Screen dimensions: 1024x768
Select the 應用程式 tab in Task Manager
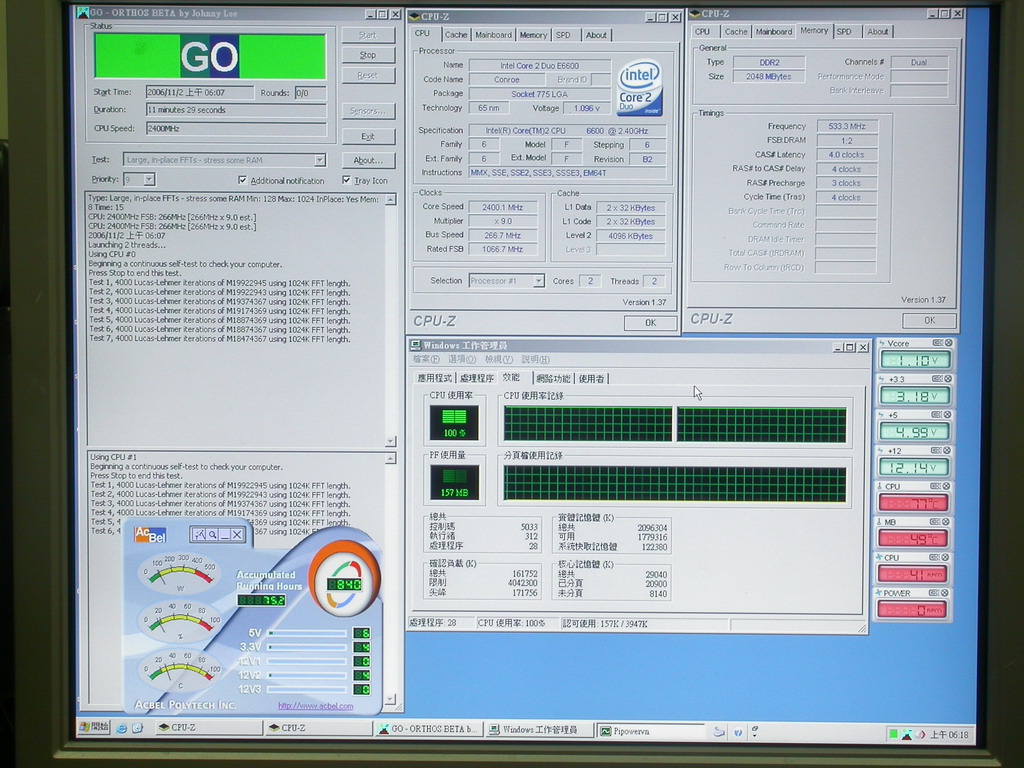434,378
